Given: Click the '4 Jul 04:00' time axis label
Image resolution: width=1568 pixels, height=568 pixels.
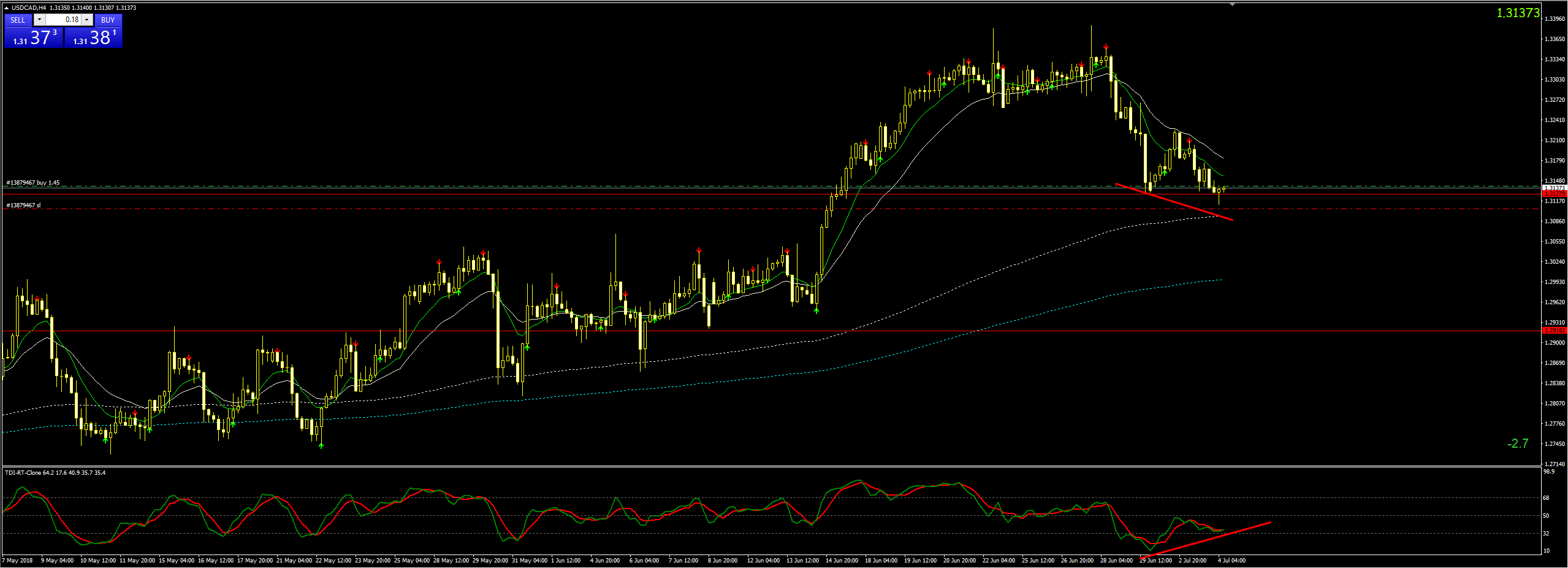Looking at the screenshot, I should click(1231, 561).
